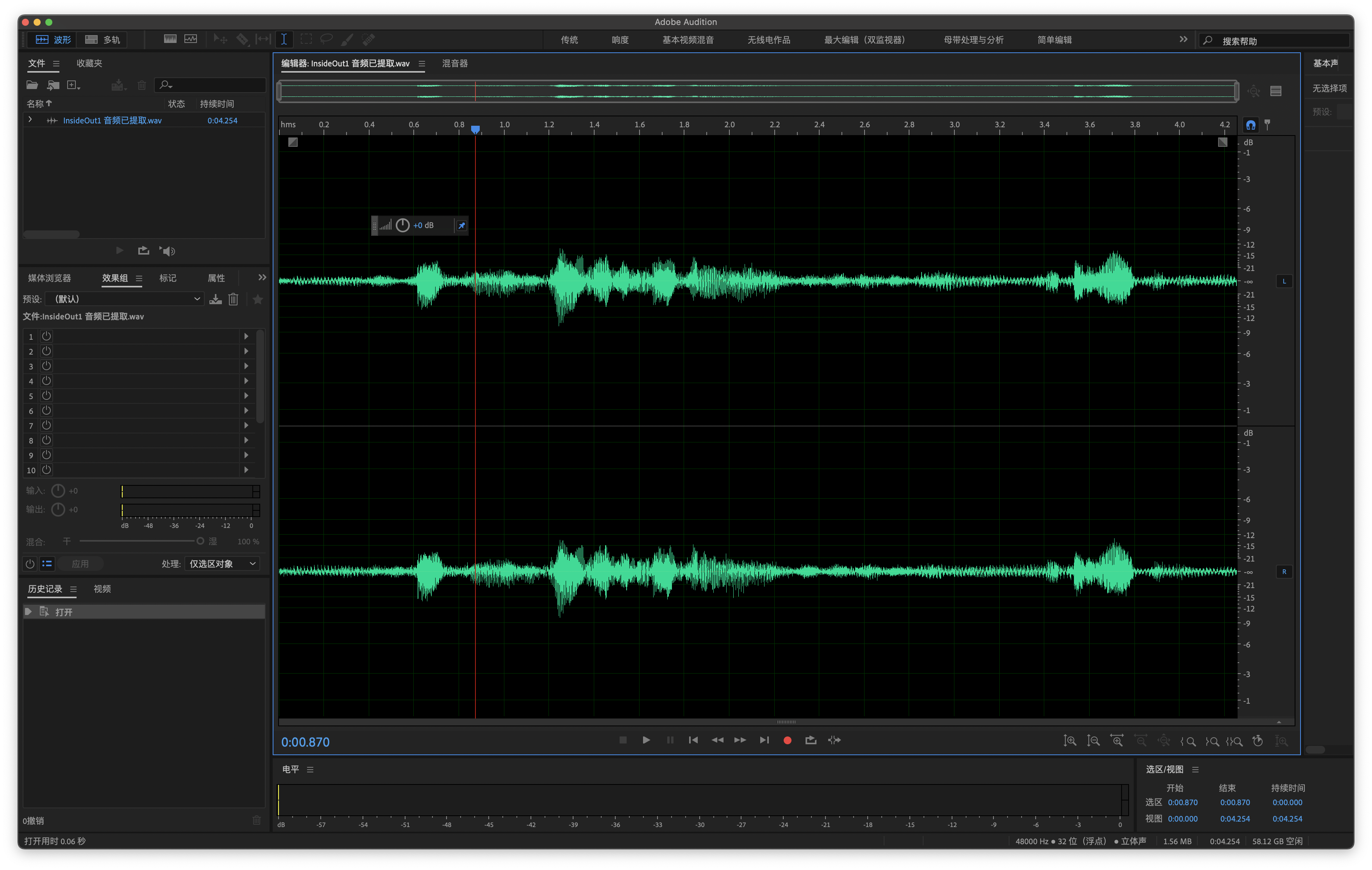The height and width of the screenshot is (870, 1372).
Task: Open the 媒体浏览器 tab
Action: 50,278
